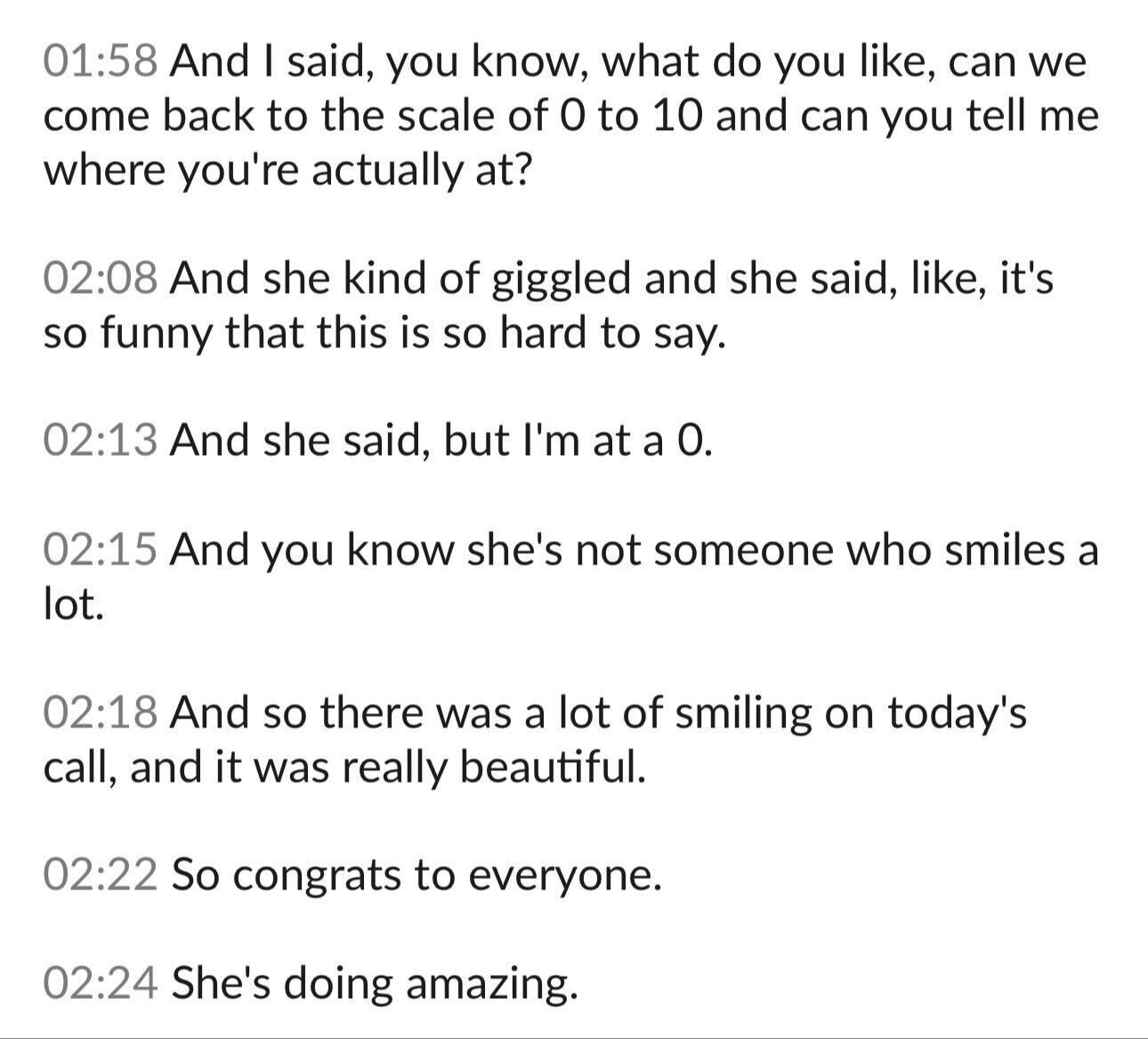The width and height of the screenshot is (1148, 1039).
Task: Jump to the 01:58 timestamp
Action: coord(101,61)
